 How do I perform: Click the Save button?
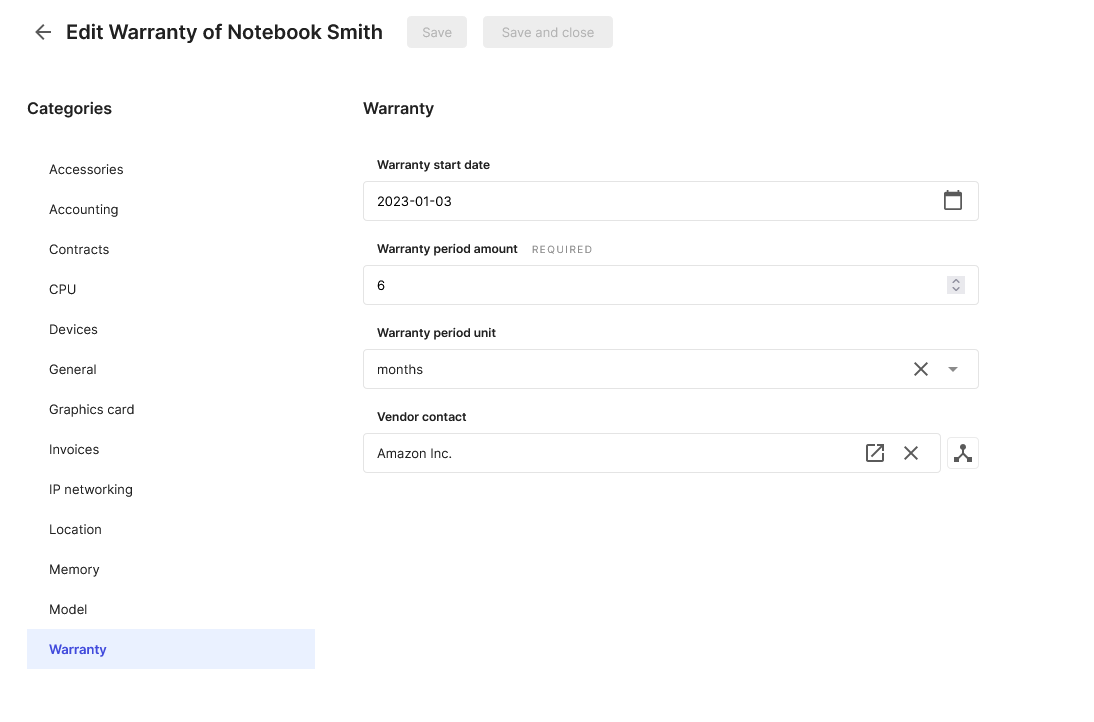(437, 32)
